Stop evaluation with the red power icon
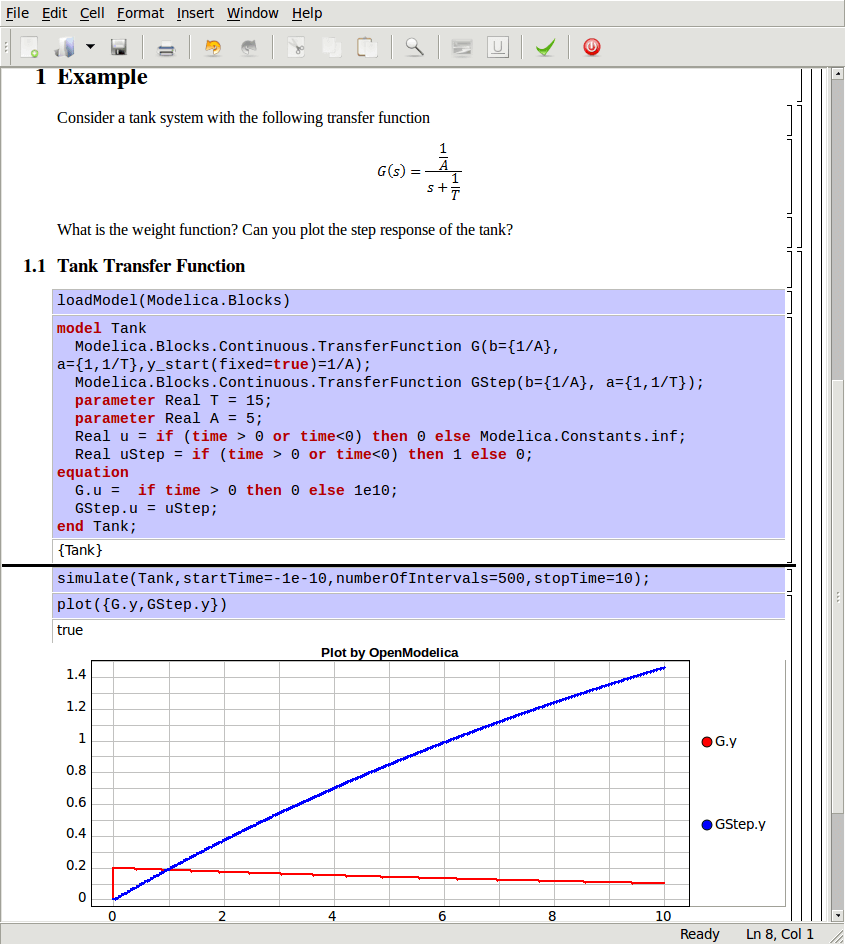The height and width of the screenshot is (945, 845). [591, 46]
